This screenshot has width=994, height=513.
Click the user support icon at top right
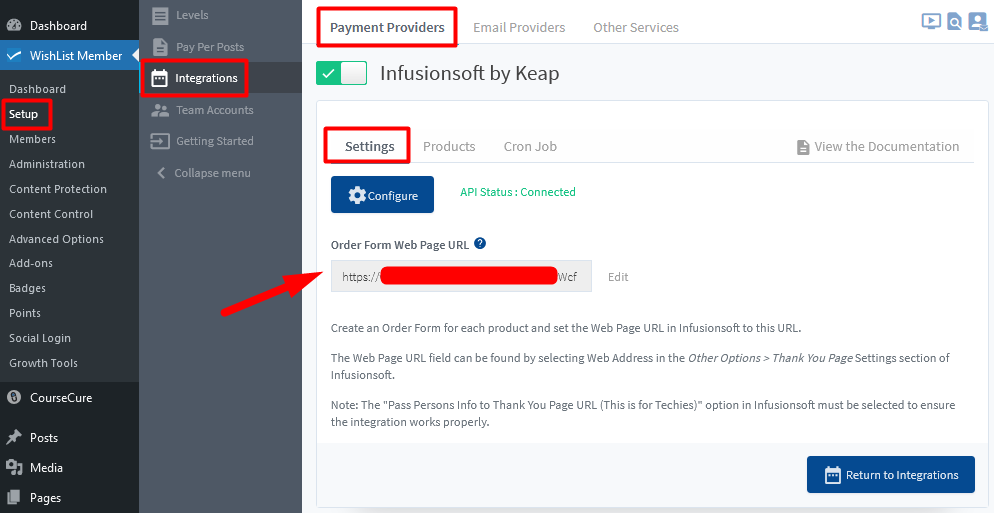pos(978,22)
